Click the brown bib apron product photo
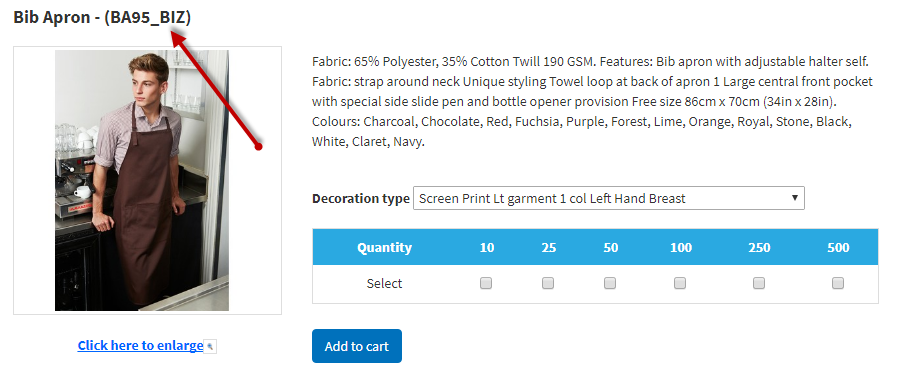900x384 pixels. pyautogui.click(x=142, y=180)
